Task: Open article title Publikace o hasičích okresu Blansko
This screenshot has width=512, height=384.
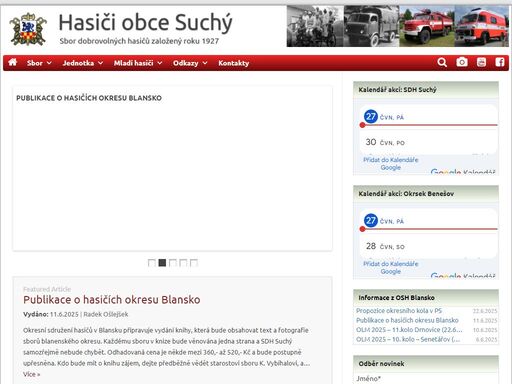Action: 112,300
